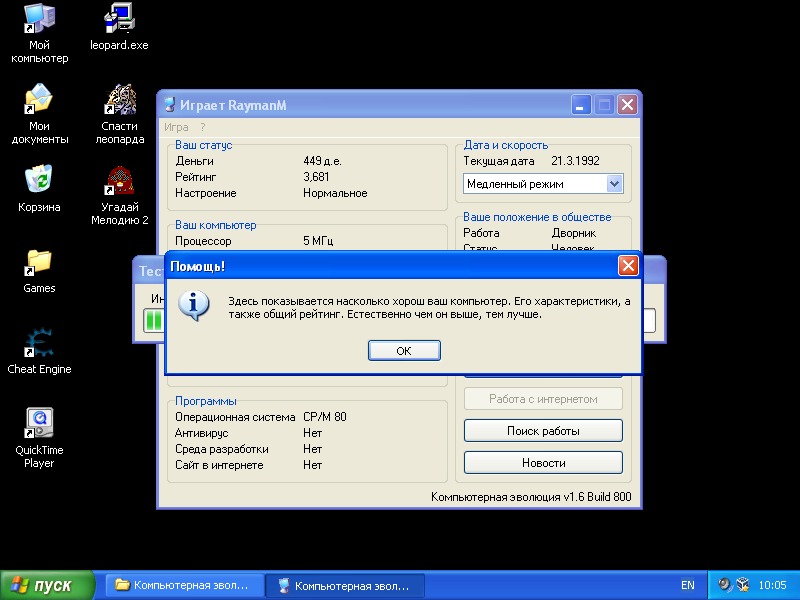Screen dimensions: 800x600
Task: Click the EN language indicator
Action: coord(687,585)
